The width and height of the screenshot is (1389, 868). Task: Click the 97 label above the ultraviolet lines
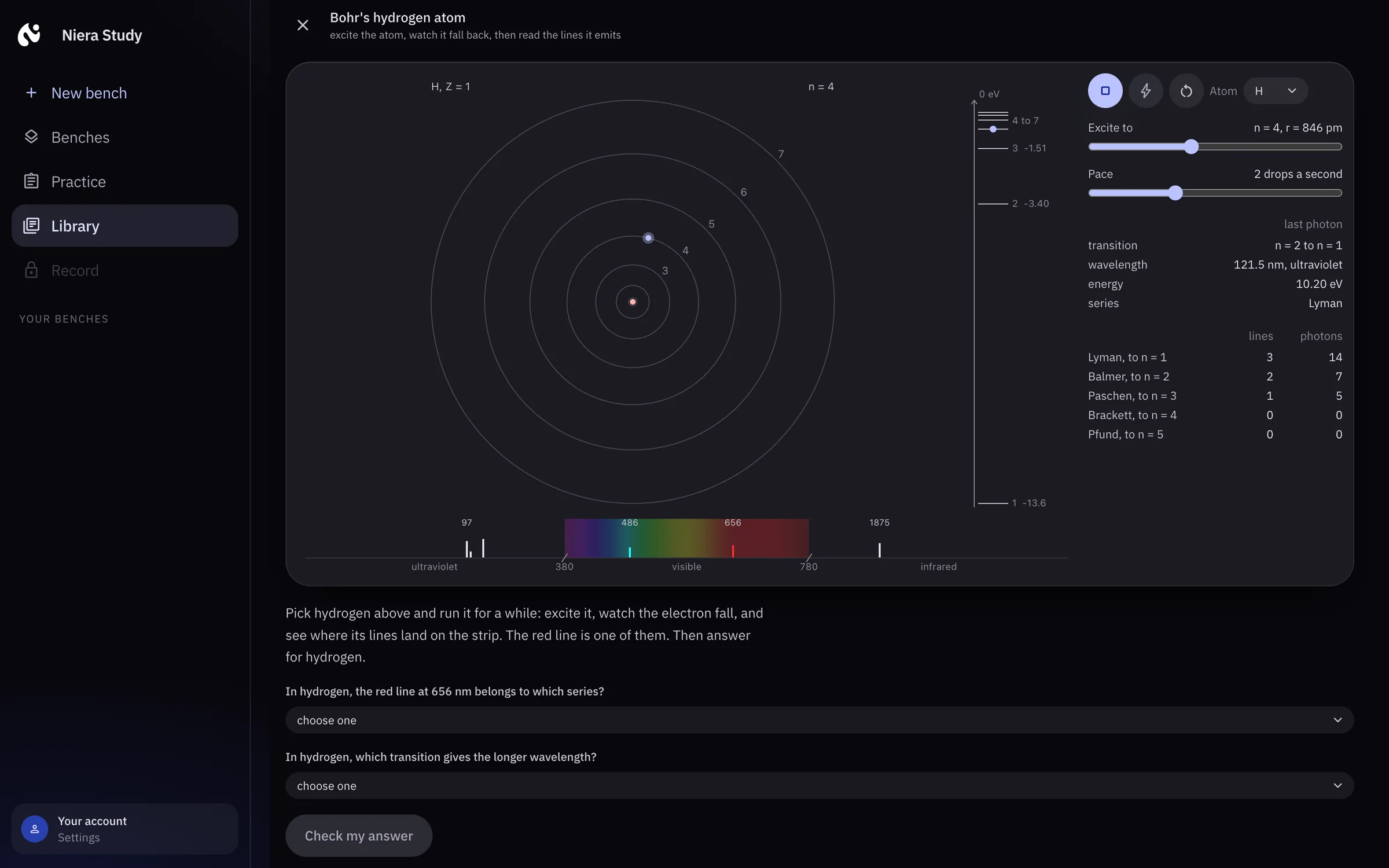(x=466, y=523)
